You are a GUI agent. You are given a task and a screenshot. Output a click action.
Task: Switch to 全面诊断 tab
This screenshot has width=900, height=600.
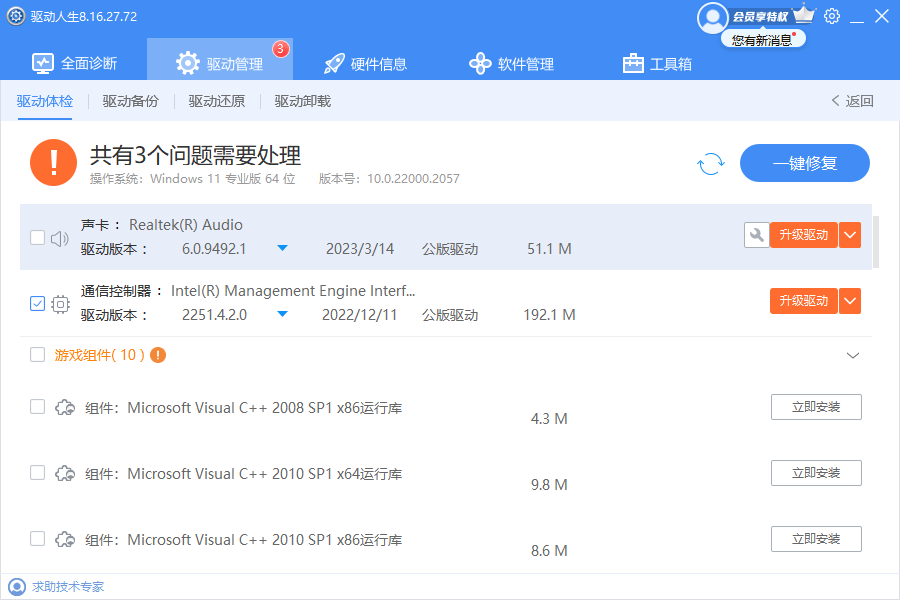[75, 63]
